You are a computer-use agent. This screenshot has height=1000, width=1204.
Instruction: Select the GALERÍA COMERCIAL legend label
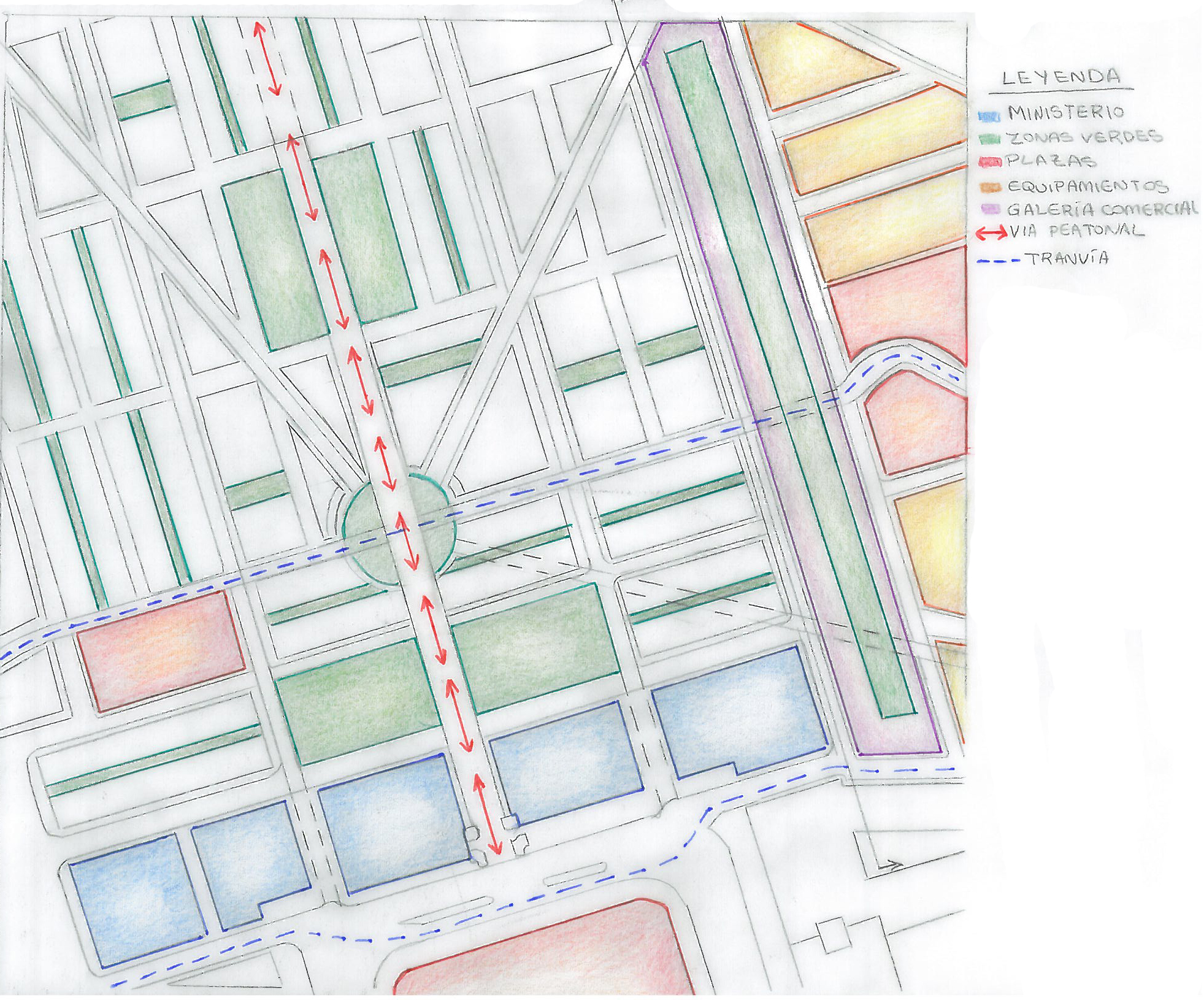[1102, 209]
